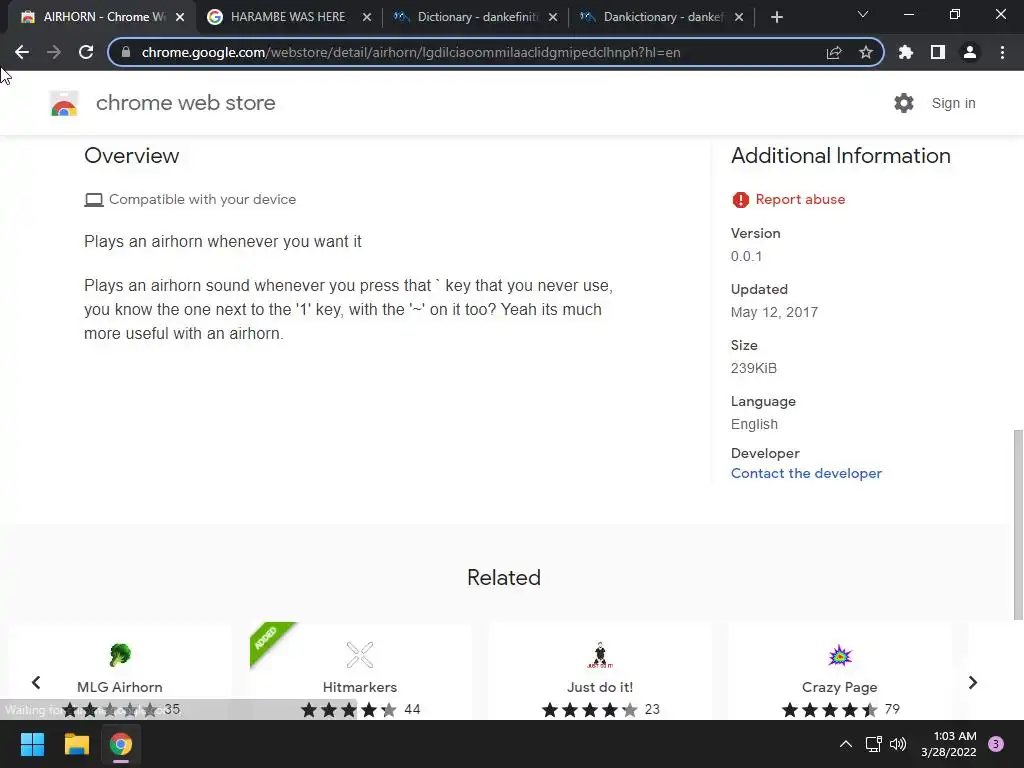The image size is (1024, 768).
Task: Click the Compatible with your device laptop icon
Action: (x=94, y=200)
